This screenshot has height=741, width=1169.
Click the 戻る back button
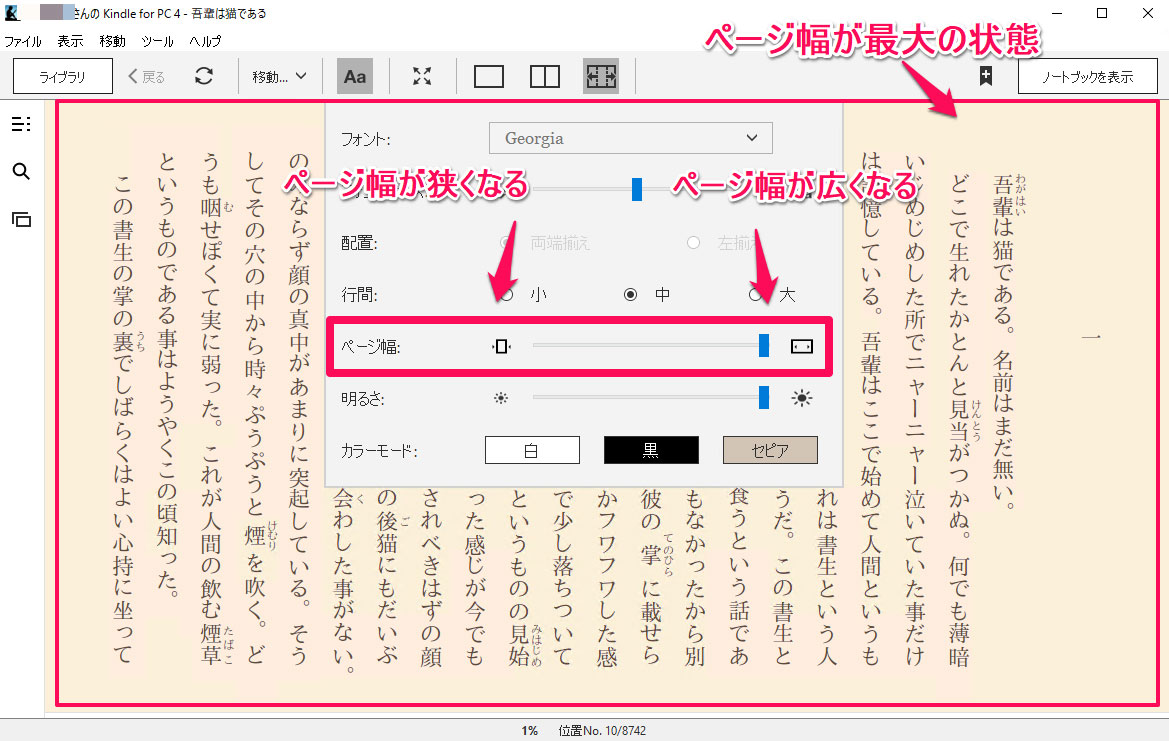(x=146, y=76)
